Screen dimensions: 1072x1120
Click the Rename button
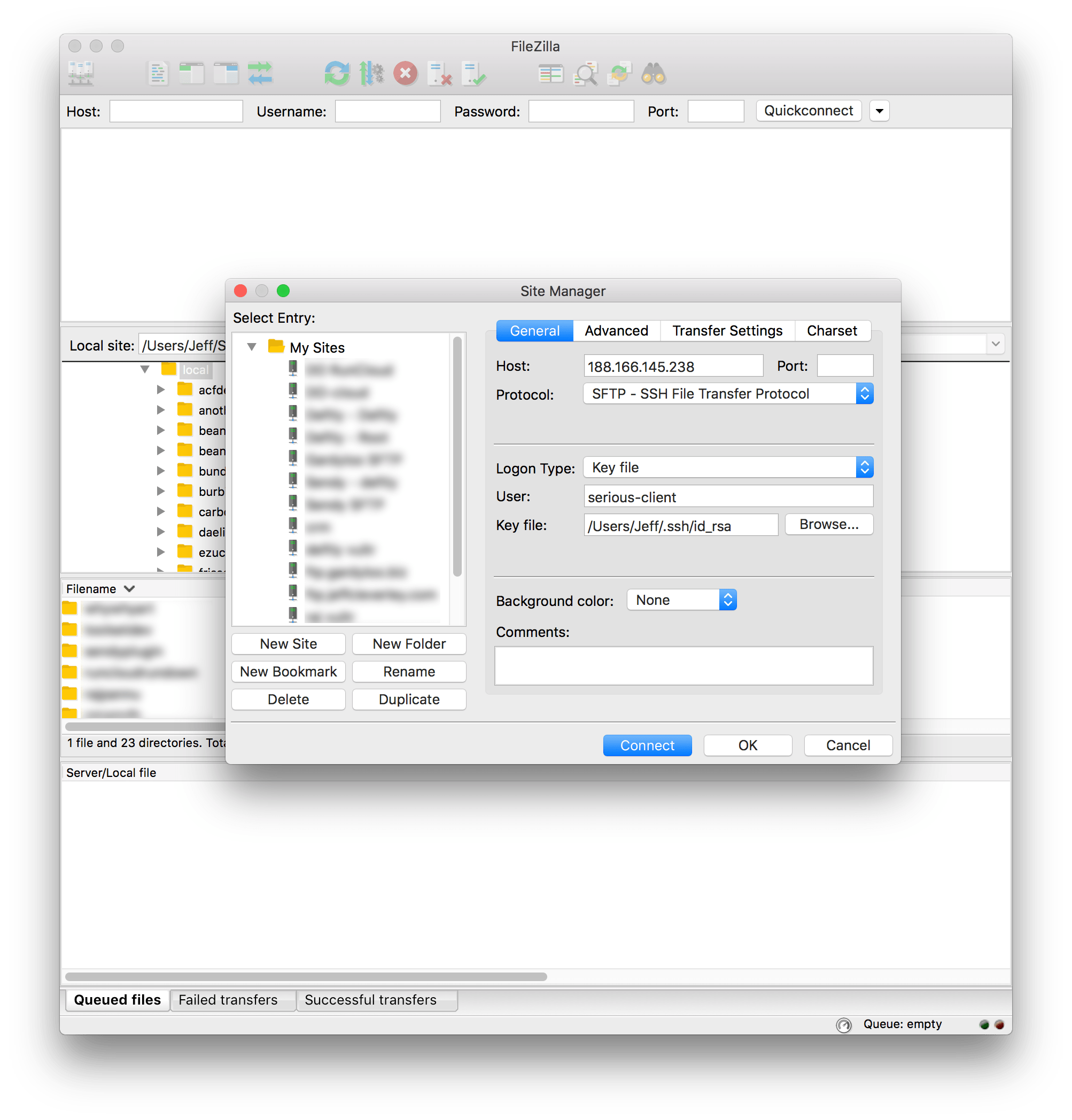click(409, 672)
